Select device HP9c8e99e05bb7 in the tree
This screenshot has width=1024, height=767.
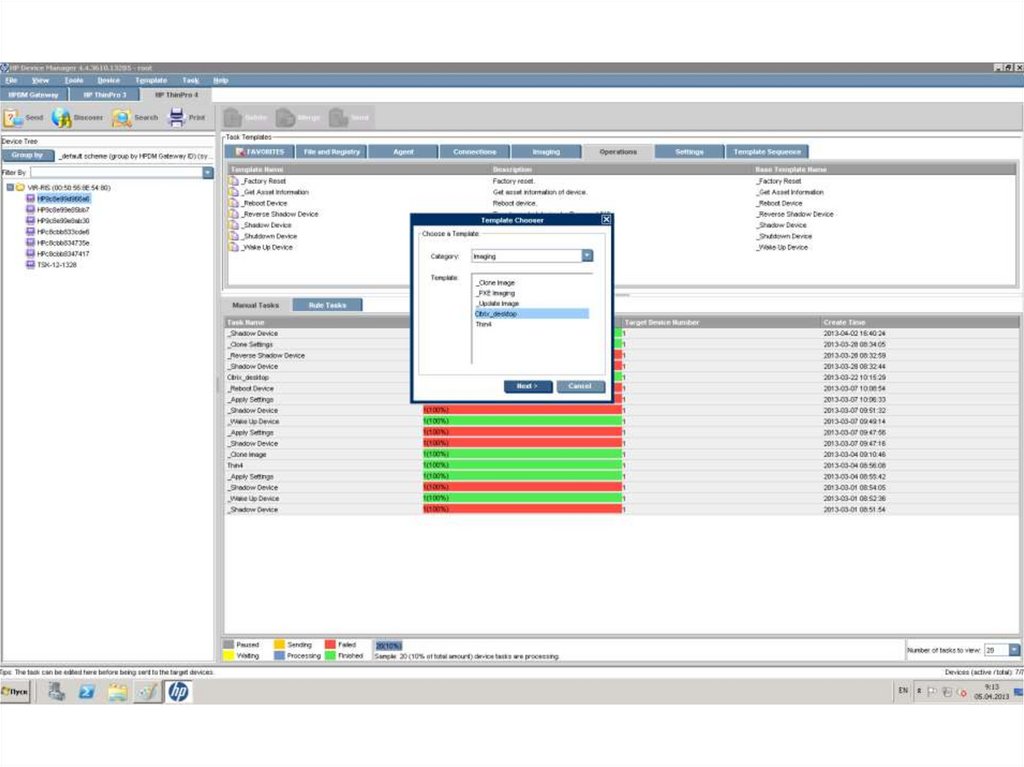(x=63, y=210)
